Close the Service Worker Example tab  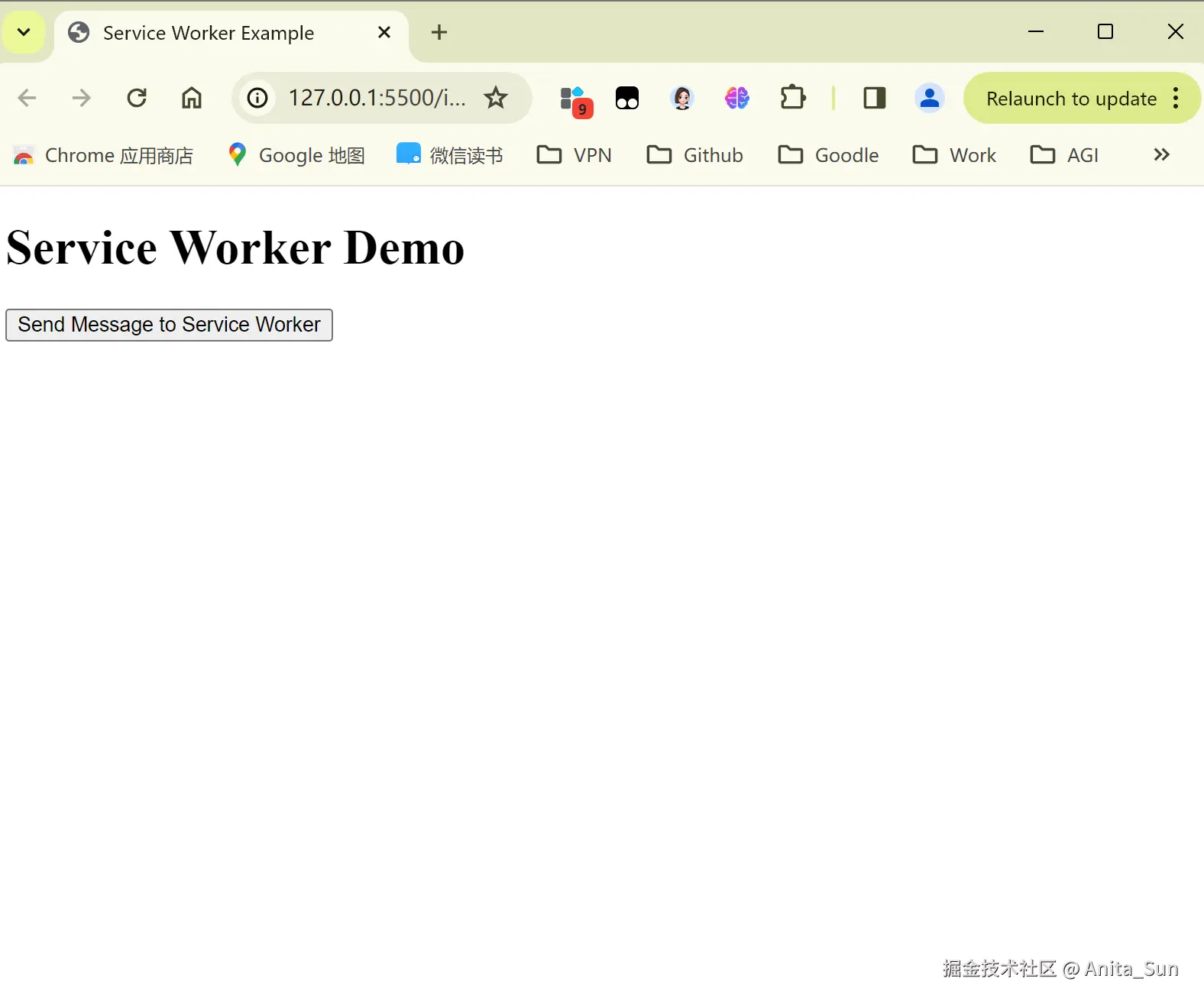pyautogui.click(x=384, y=32)
